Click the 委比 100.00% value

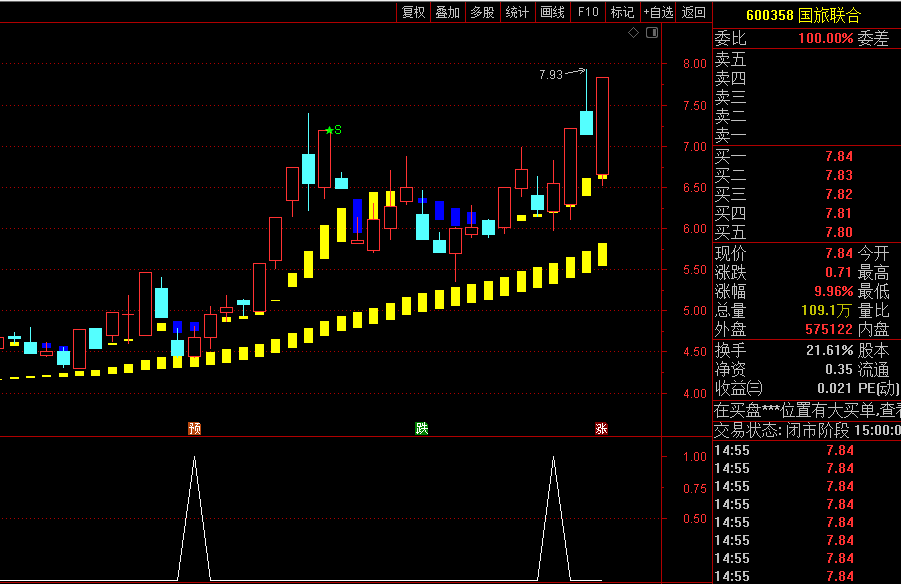(x=826, y=39)
